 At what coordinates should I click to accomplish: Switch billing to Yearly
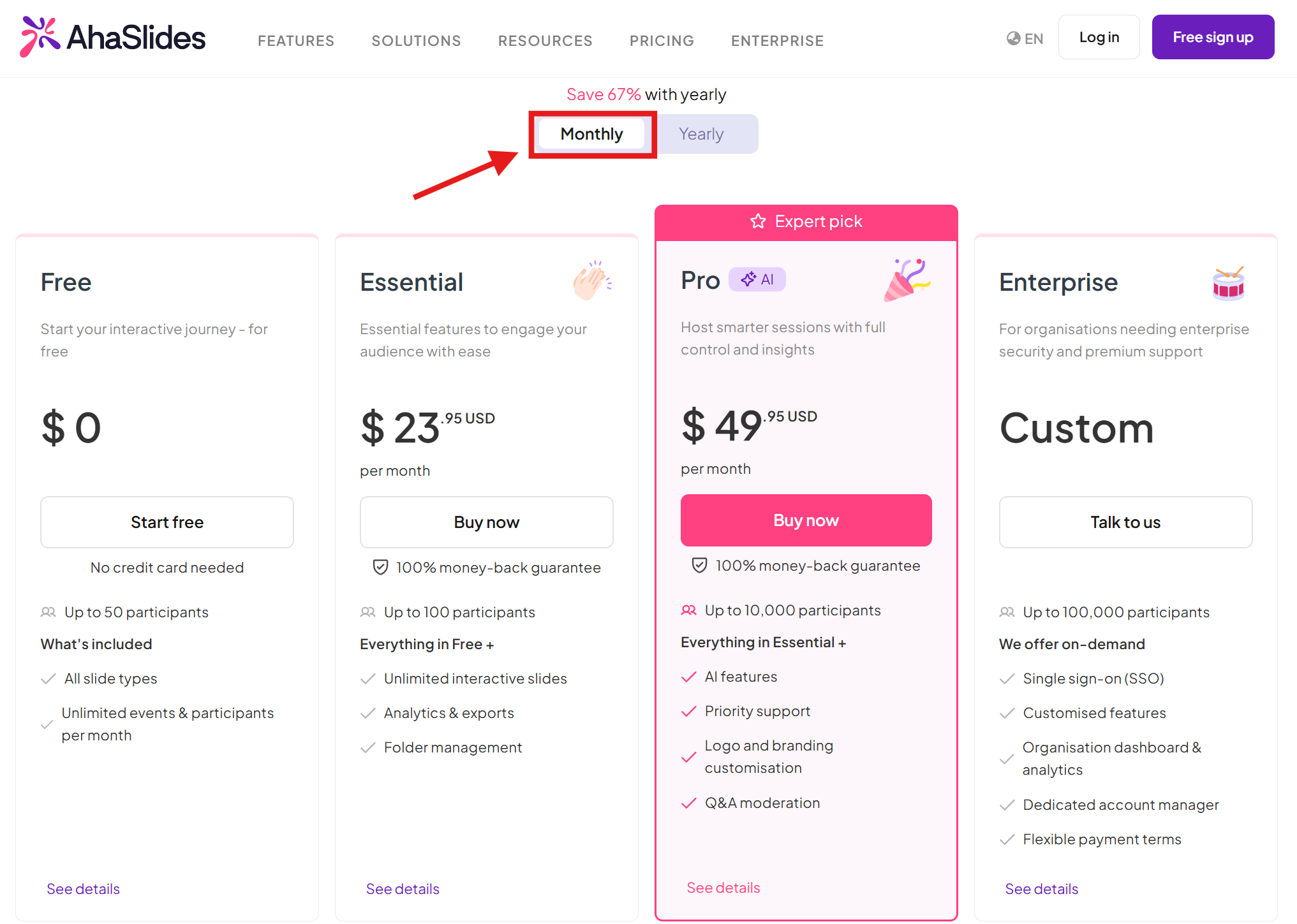coord(701,134)
